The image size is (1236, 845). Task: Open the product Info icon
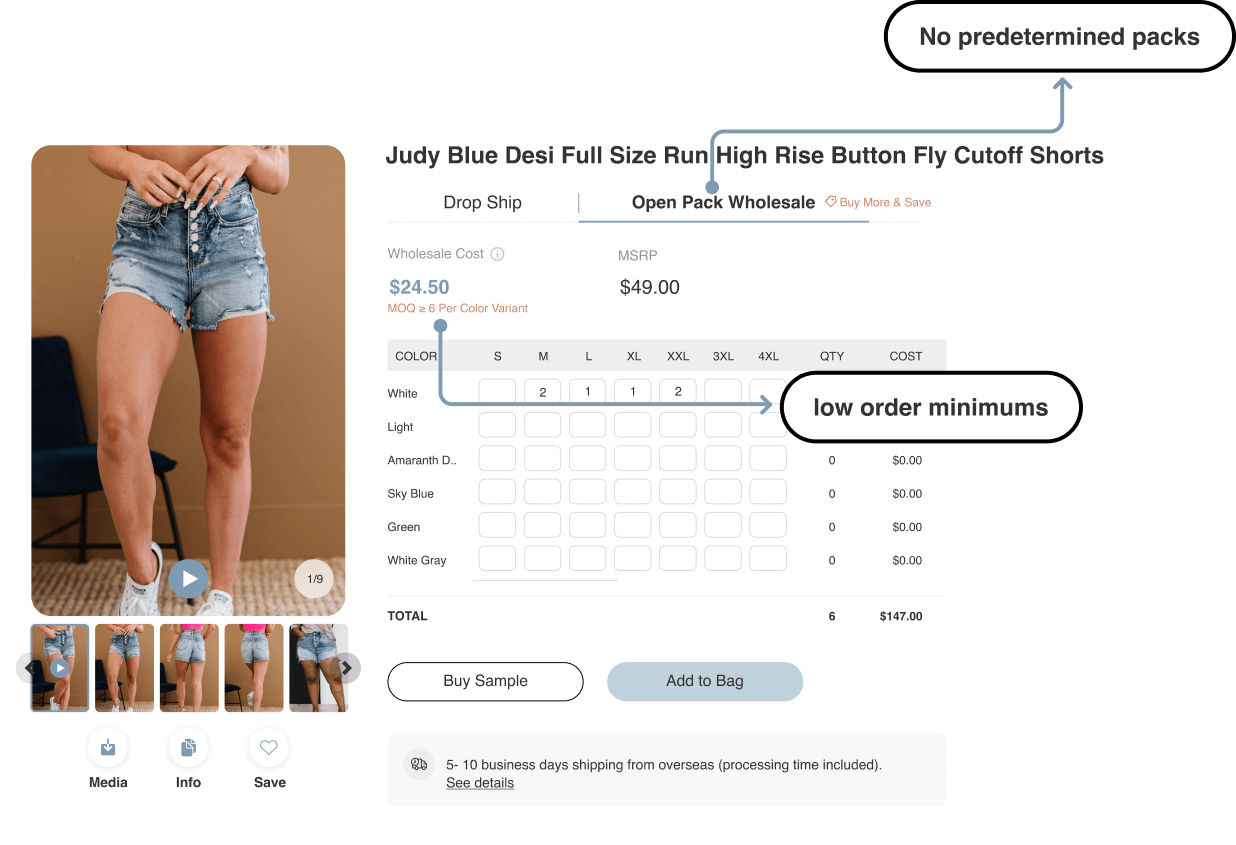188,748
